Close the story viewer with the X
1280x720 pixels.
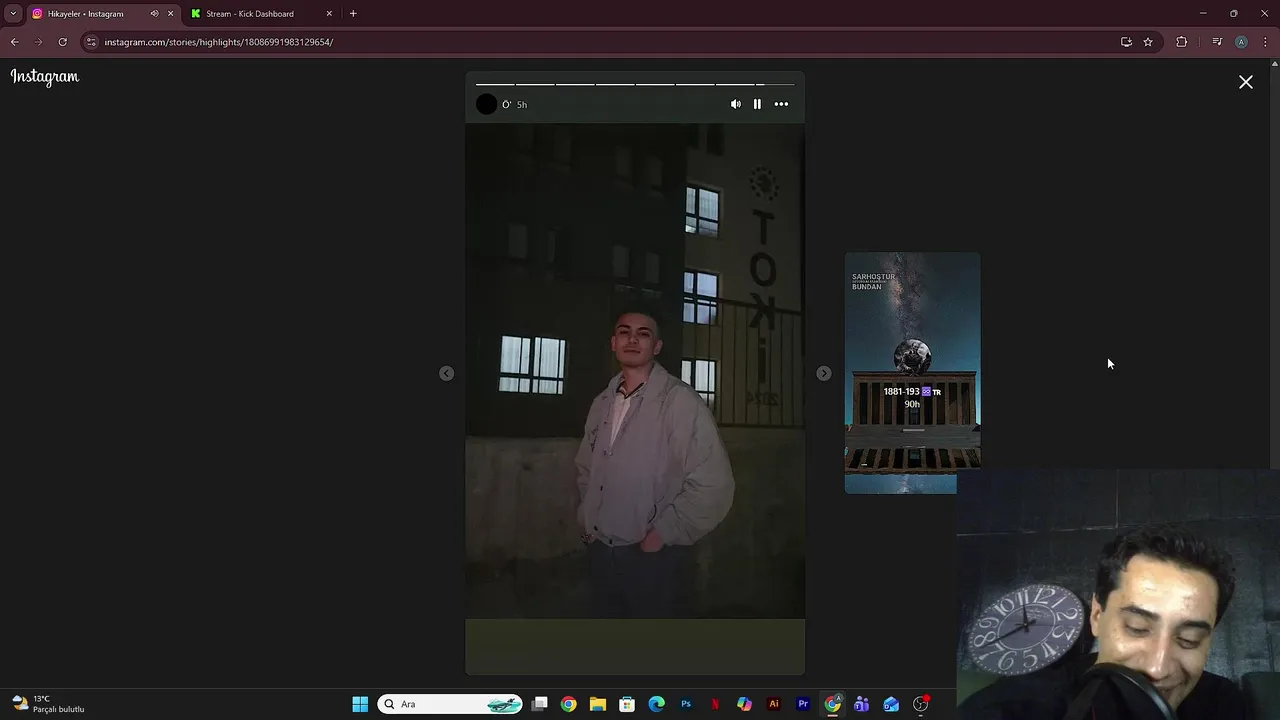(1246, 82)
